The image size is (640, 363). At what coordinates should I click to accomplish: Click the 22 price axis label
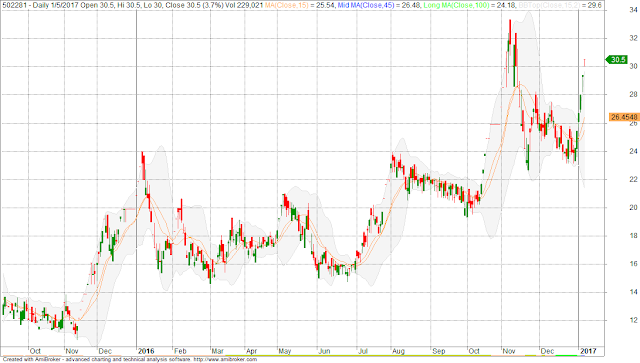coord(633,179)
